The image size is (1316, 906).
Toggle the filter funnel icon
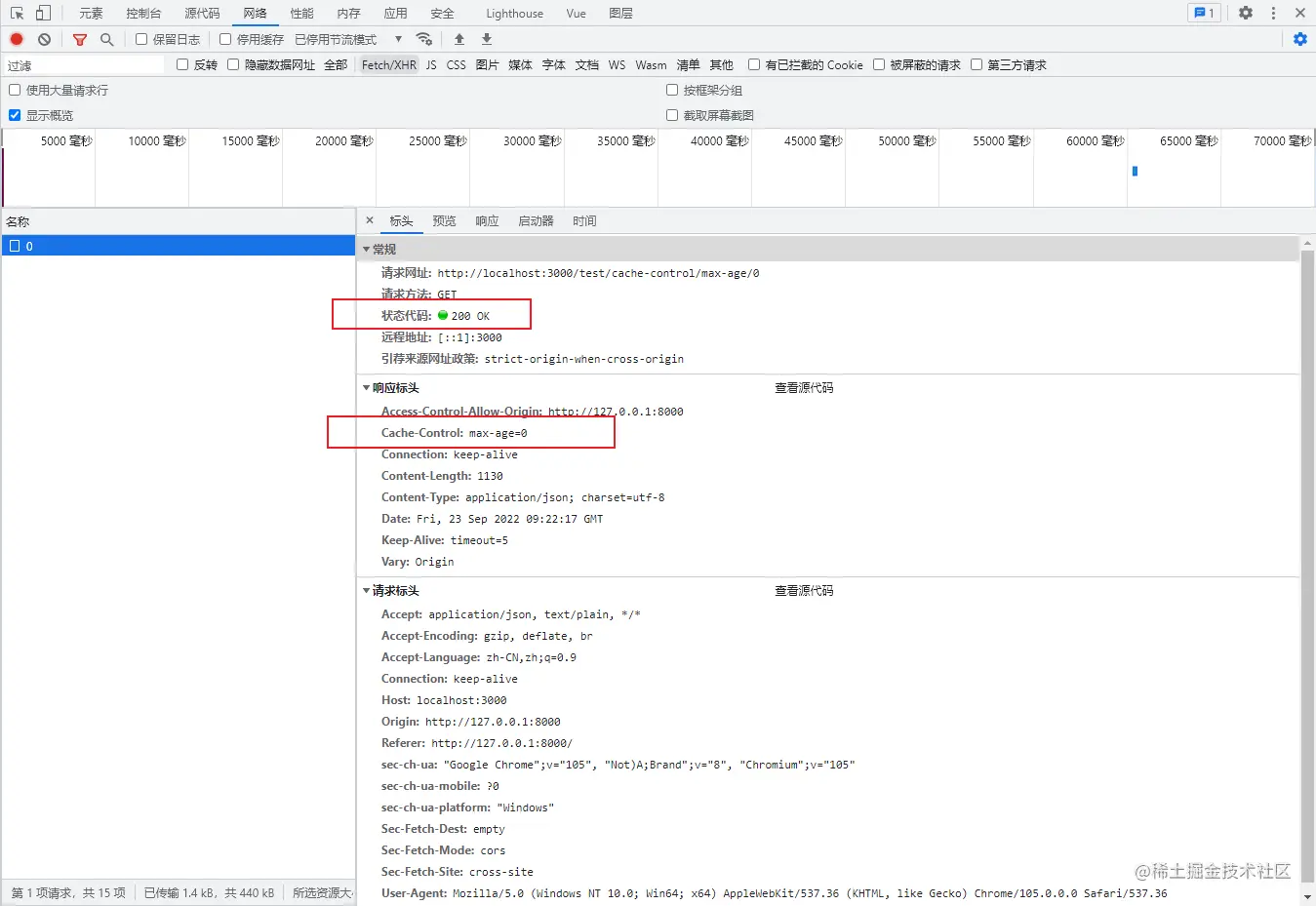click(x=80, y=39)
